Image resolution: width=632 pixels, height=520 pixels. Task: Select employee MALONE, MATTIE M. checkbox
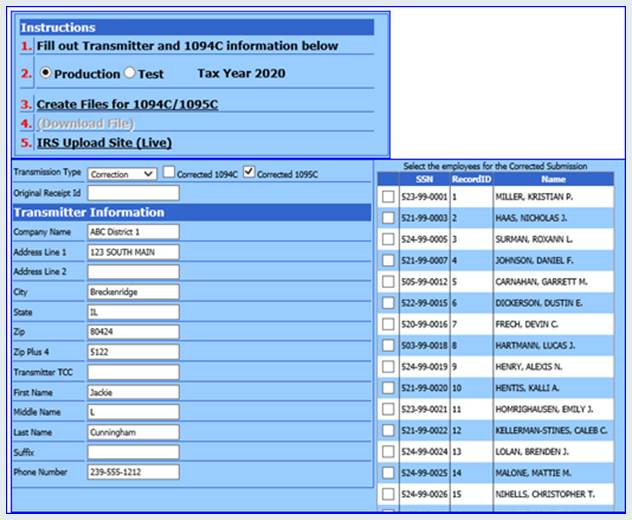pyautogui.click(x=388, y=473)
